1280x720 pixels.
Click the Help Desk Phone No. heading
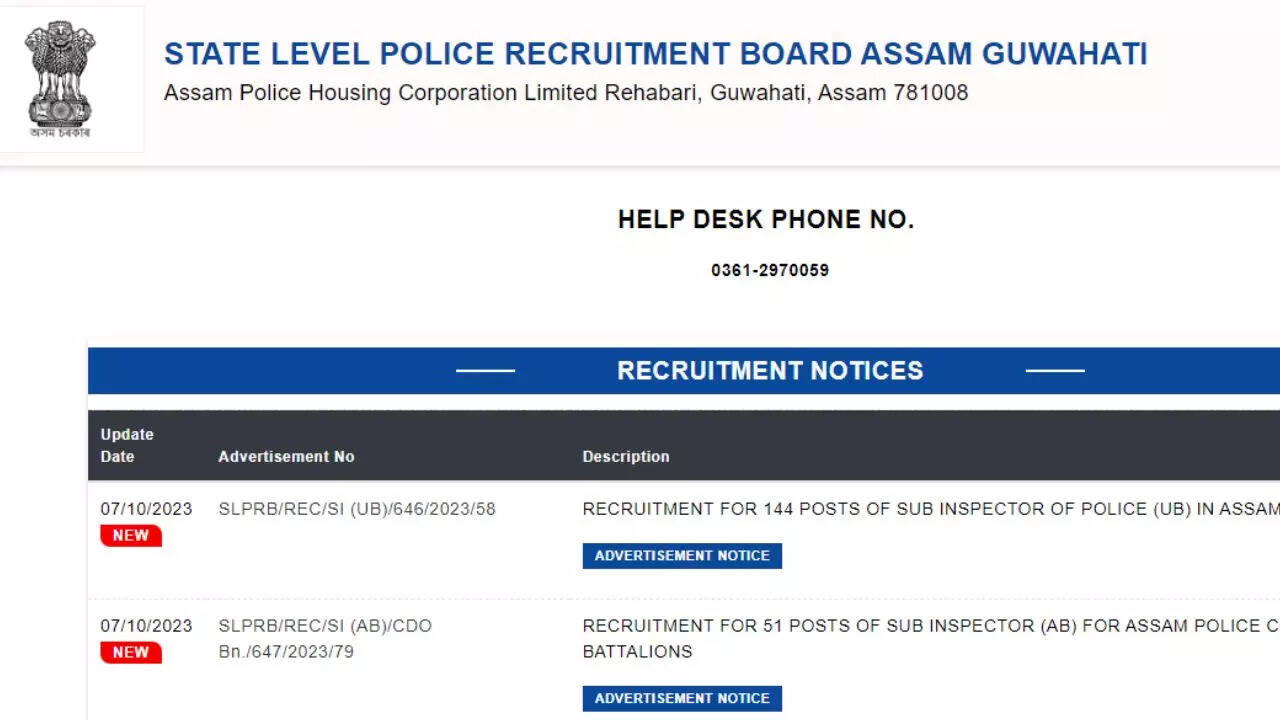(x=766, y=220)
